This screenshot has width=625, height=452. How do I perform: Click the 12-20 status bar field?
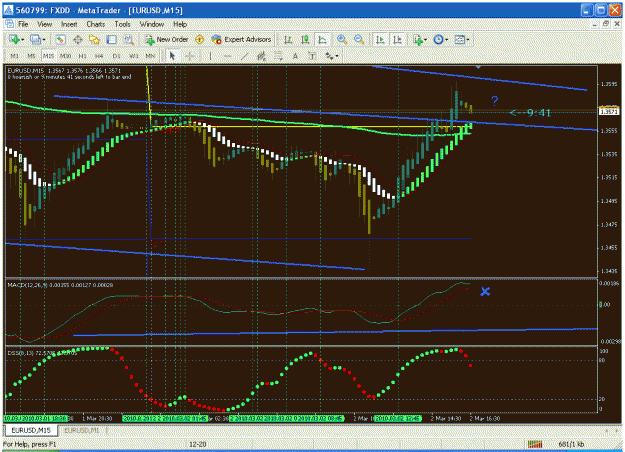click(198, 444)
